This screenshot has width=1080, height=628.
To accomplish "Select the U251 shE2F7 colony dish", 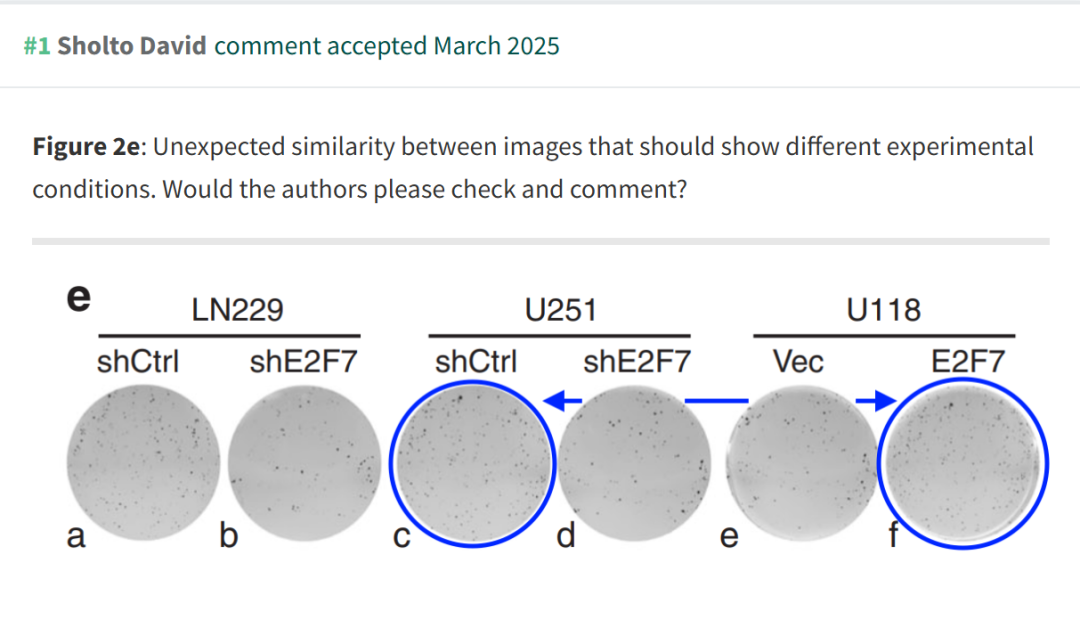I will click(634, 463).
